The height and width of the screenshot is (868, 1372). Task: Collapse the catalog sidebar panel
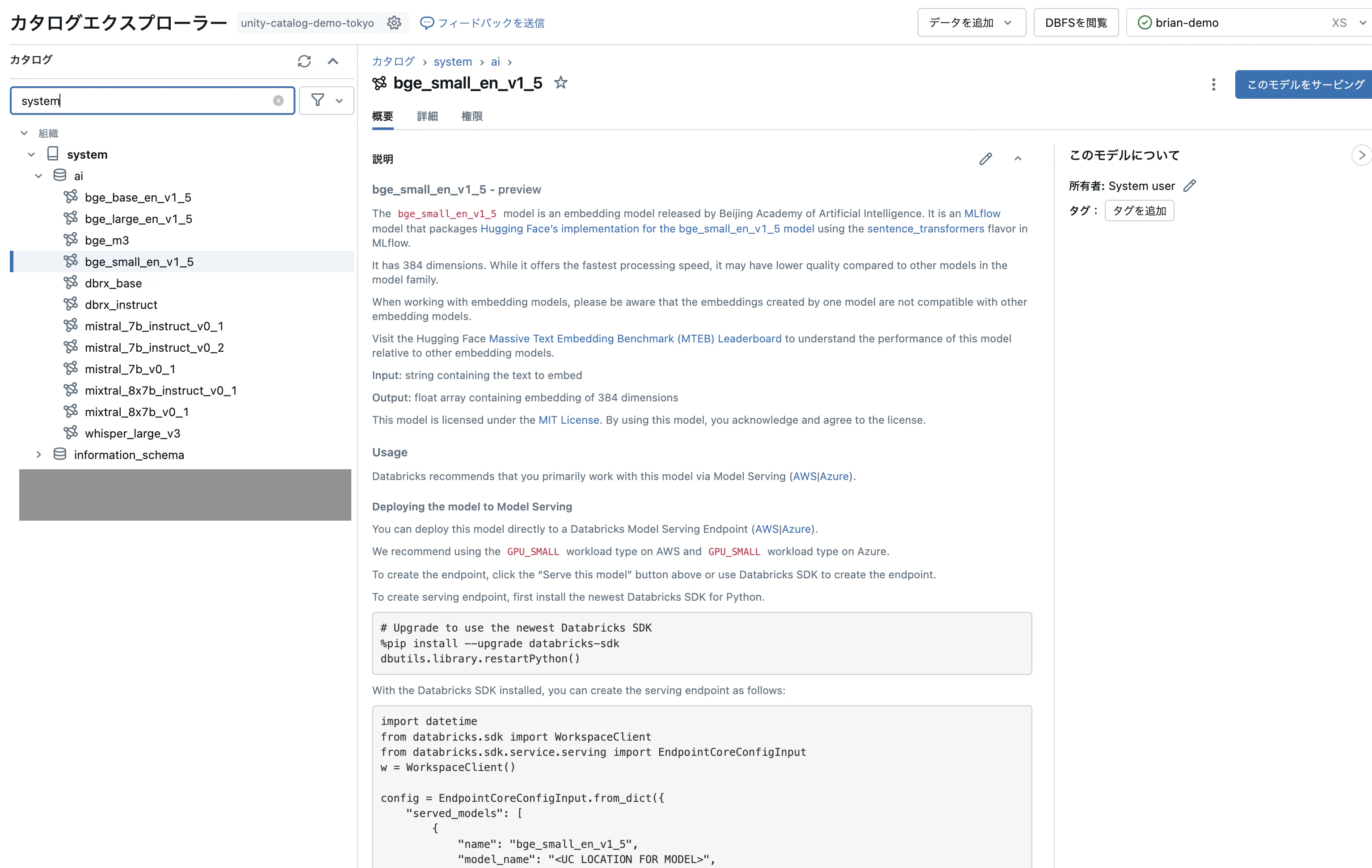coord(333,61)
